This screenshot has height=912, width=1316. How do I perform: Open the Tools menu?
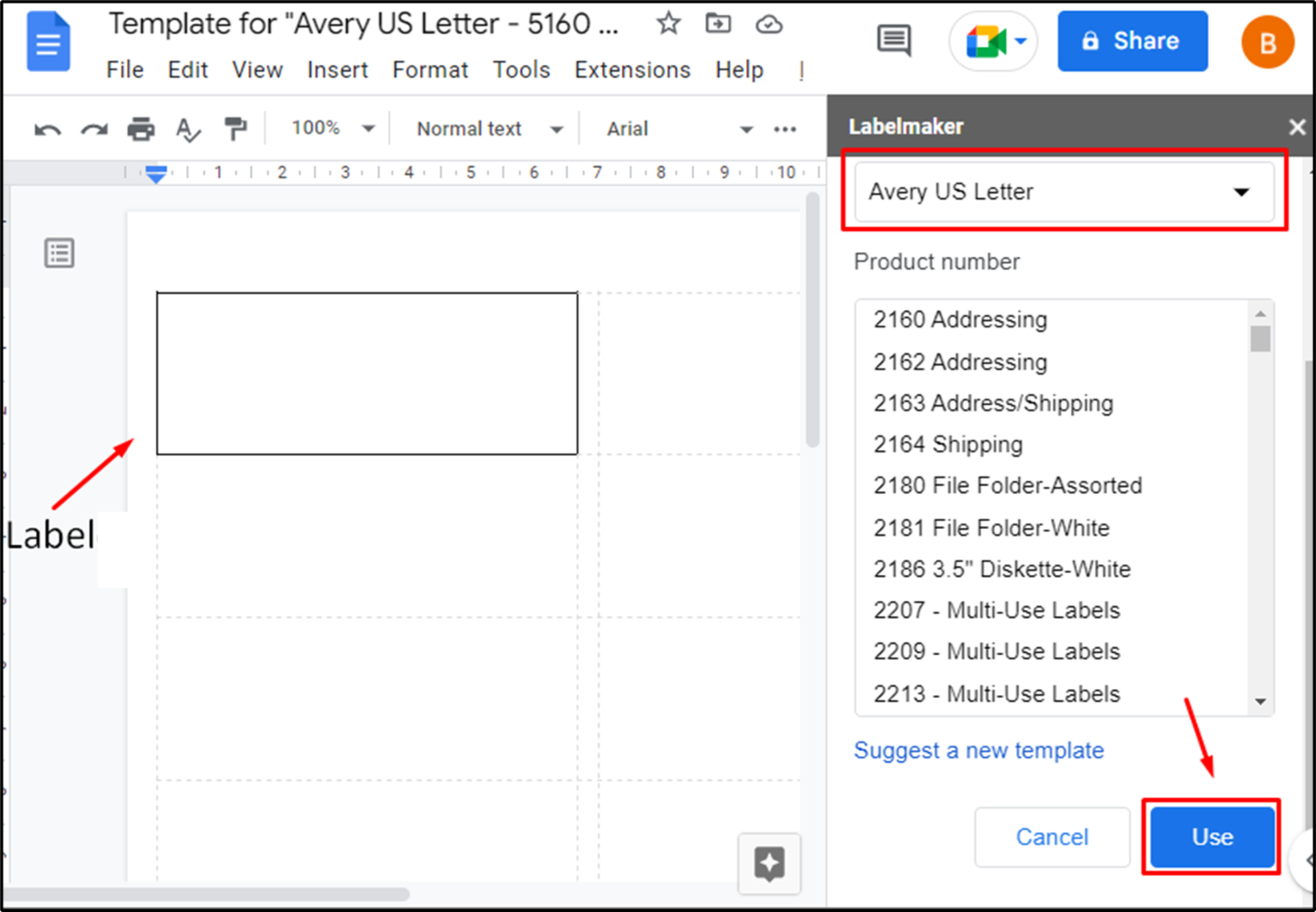(521, 70)
